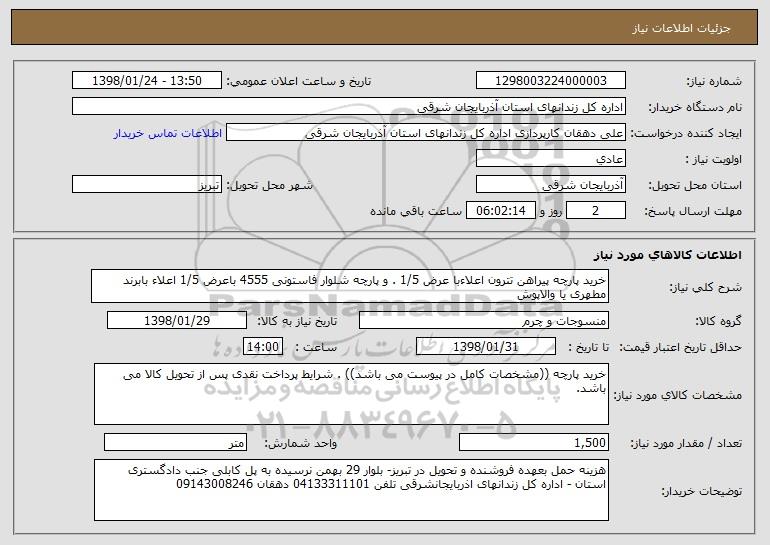Click price validity date field 1398/01/31

coord(486,347)
